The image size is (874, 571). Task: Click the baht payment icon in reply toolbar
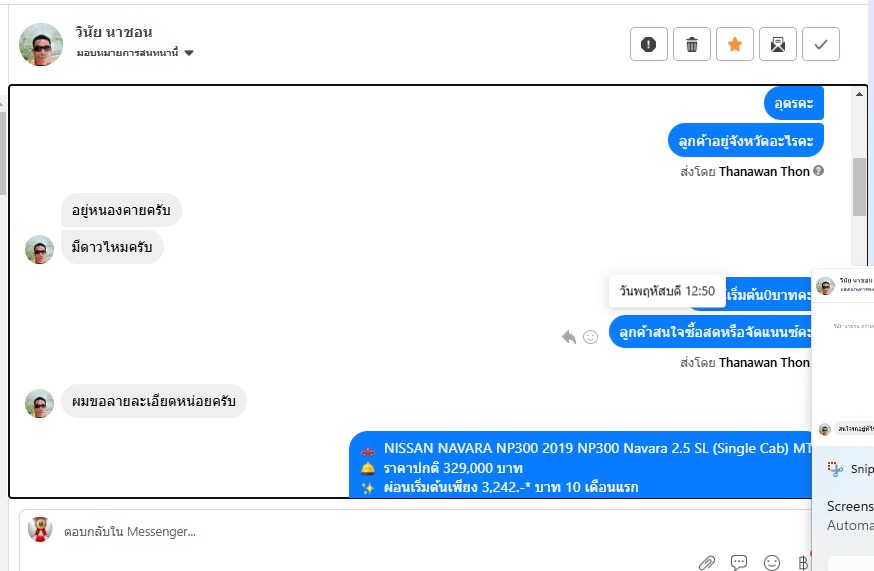click(x=803, y=563)
